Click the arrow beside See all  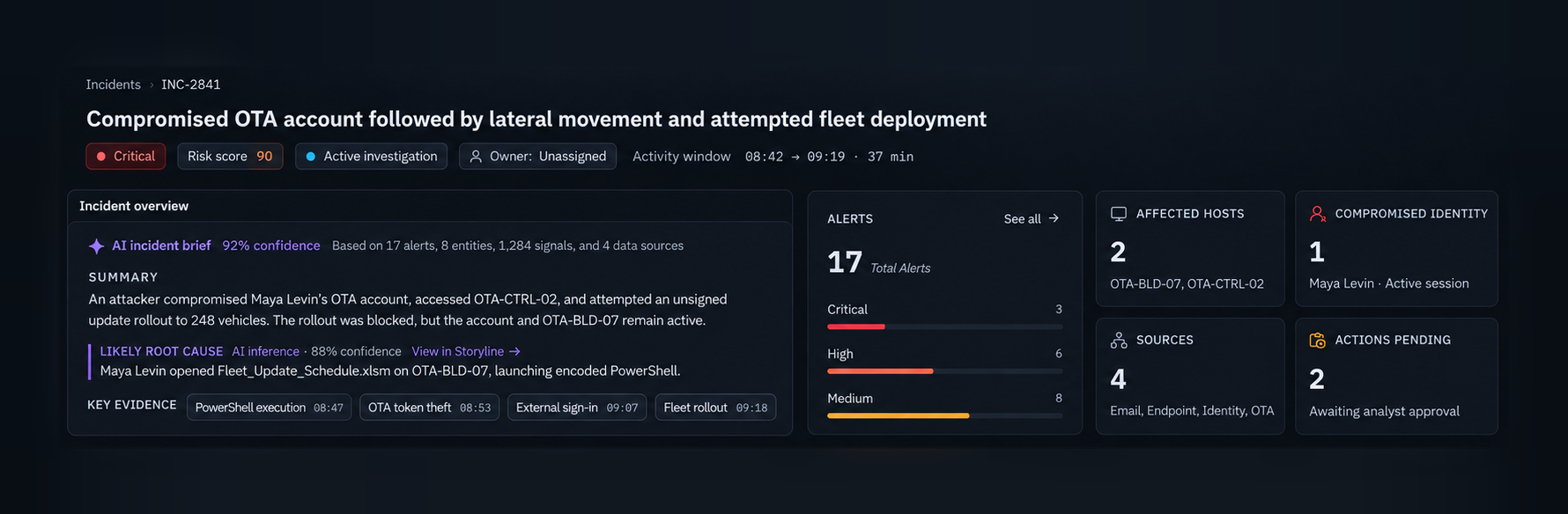tap(1054, 218)
